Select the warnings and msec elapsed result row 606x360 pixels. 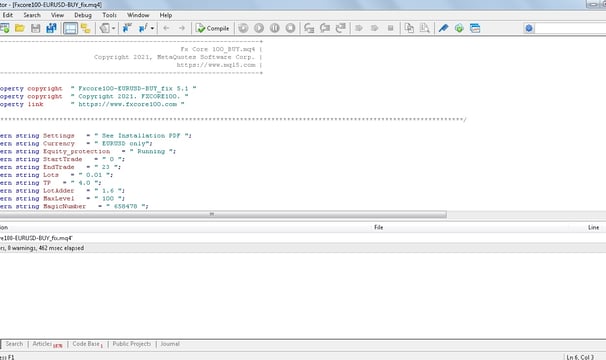(303, 248)
